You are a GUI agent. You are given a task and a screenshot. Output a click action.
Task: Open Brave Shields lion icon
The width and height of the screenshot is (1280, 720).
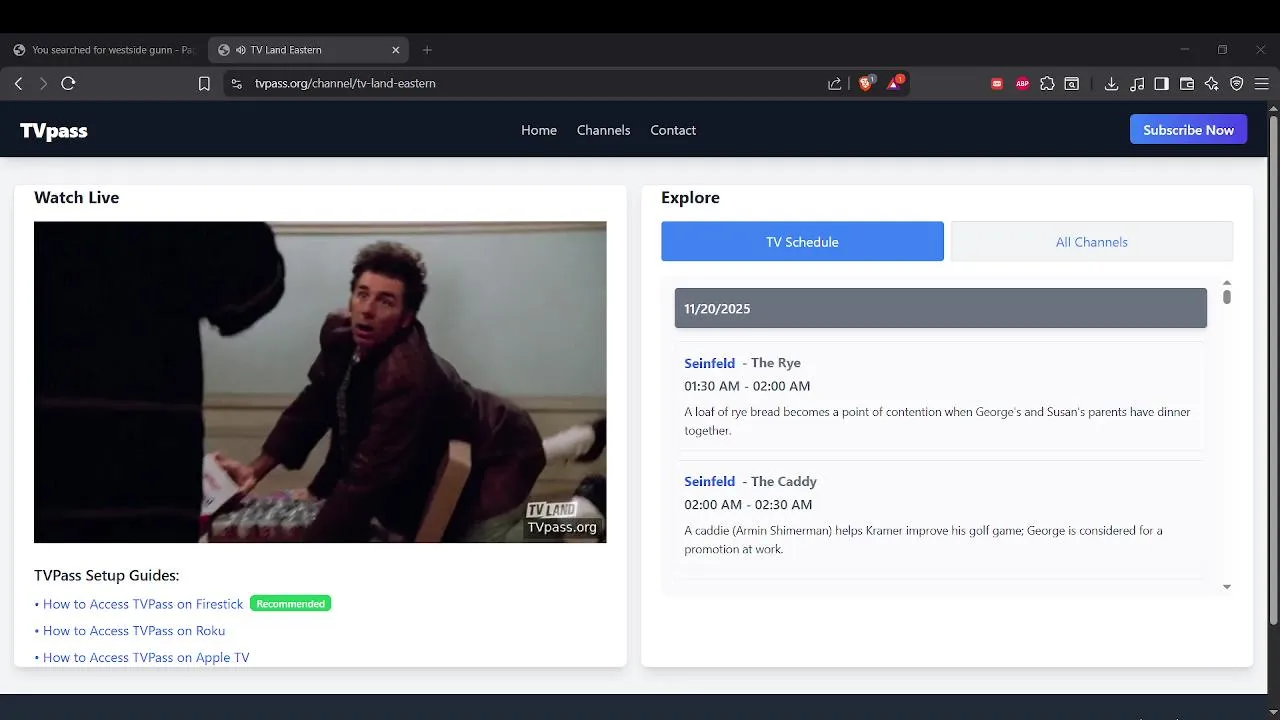(866, 83)
